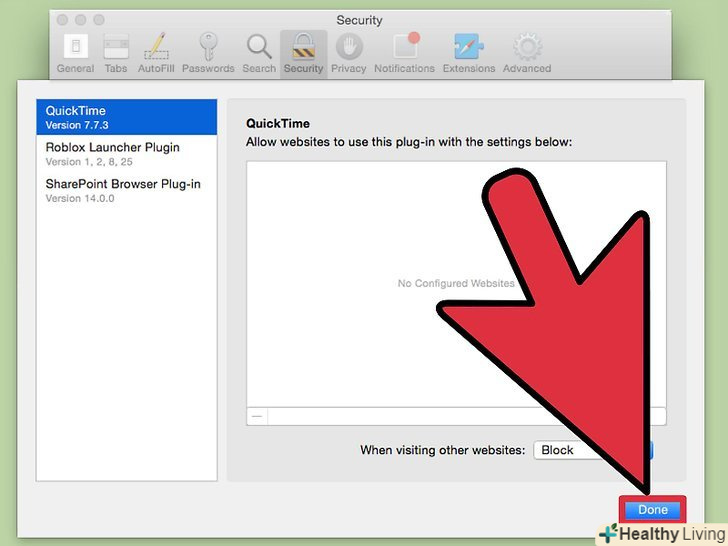Select Roblox Launcher Plugin in list

click(127, 154)
